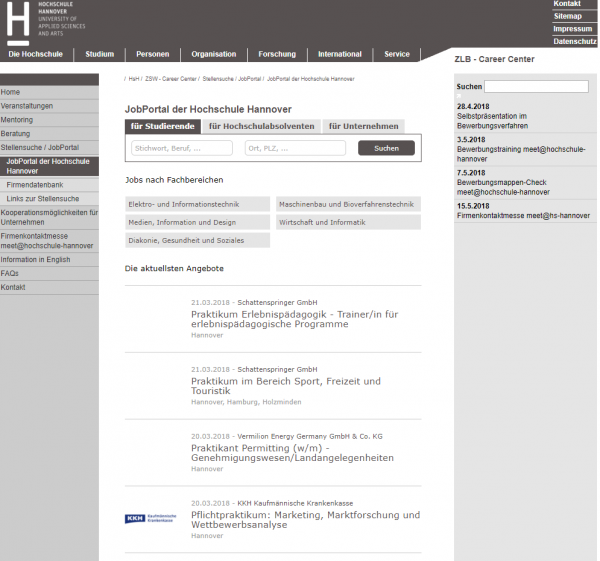Image resolution: width=600 pixels, height=561 pixels.
Task: Open Links zur Stellensuche in sidebar
Action: pyautogui.click(x=49, y=199)
